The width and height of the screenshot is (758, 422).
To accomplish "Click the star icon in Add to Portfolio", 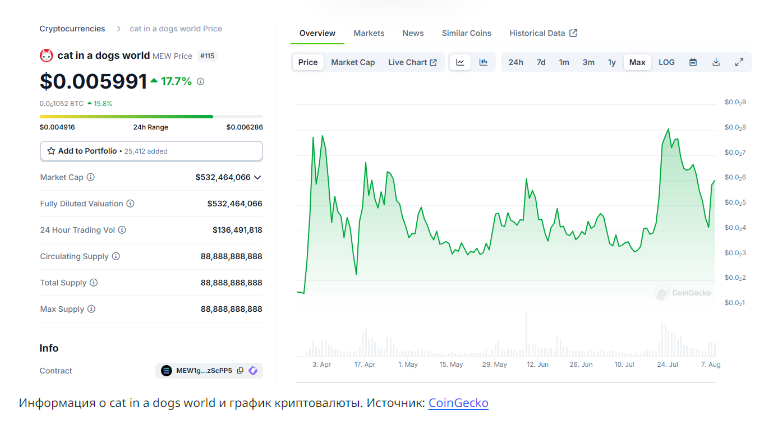I will click(51, 151).
